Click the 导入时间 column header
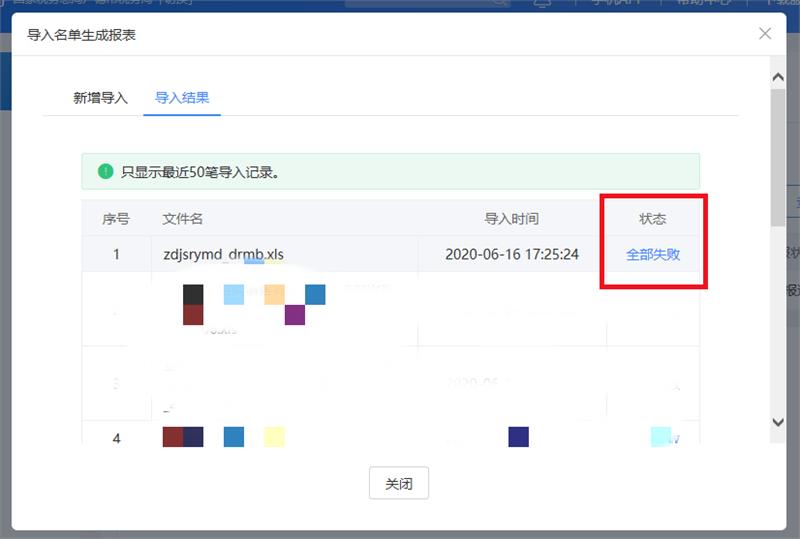This screenshot has height=539, width=800. (511, 219)
